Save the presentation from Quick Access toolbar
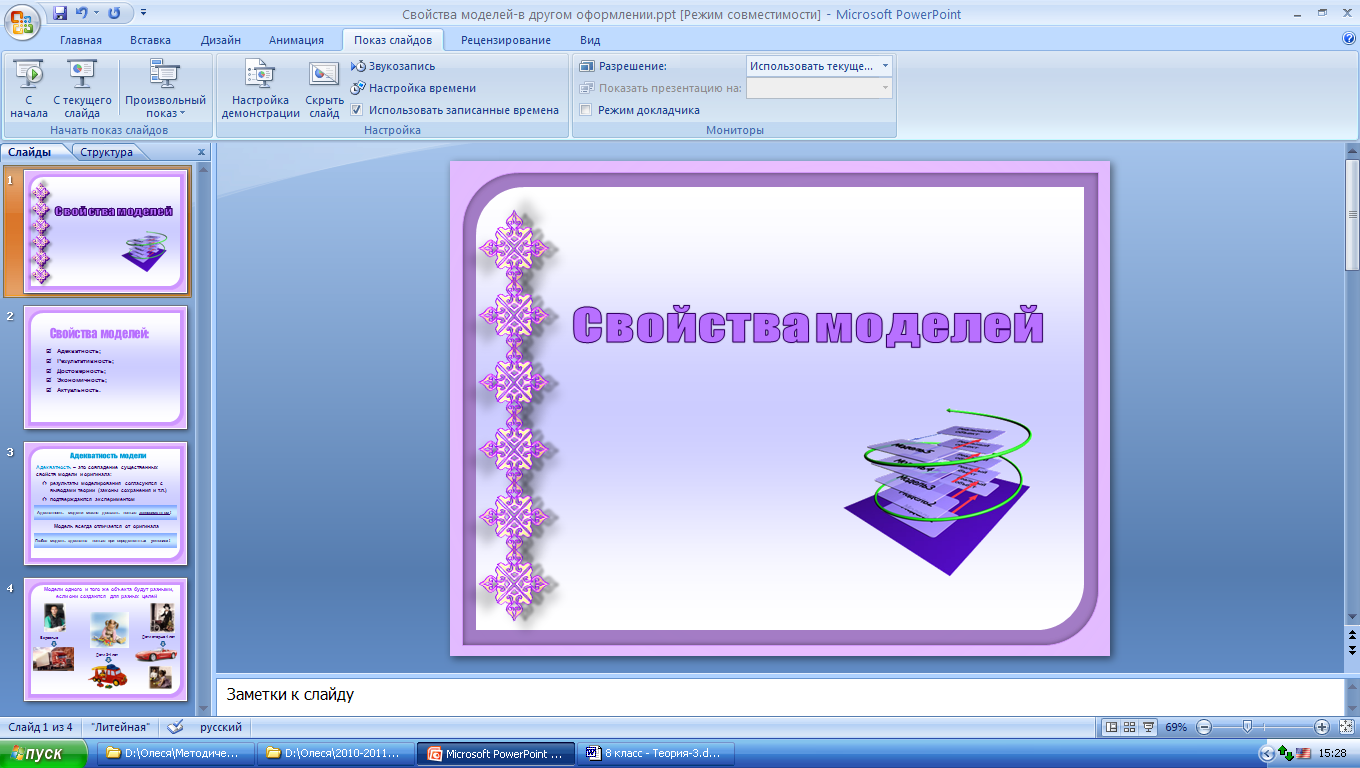The height and width of the screenshot is (768, 1360). click(x=61, y=14)
